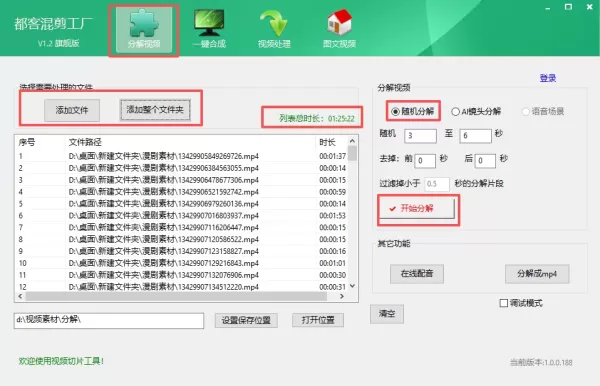This screenshot has width=600, height=386.
Task: Click the file list scroll down arrow
Action: point(352,286)
